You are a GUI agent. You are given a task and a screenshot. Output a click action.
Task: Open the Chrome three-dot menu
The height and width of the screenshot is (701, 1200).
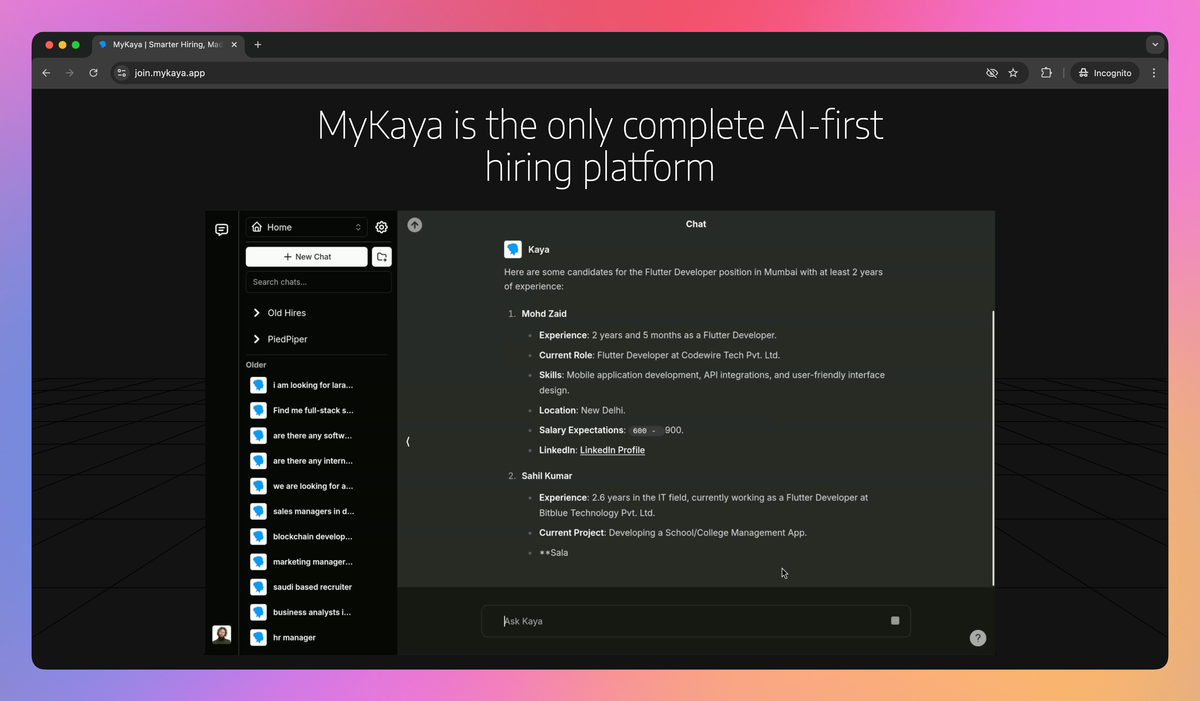[x=1154, y=73]
